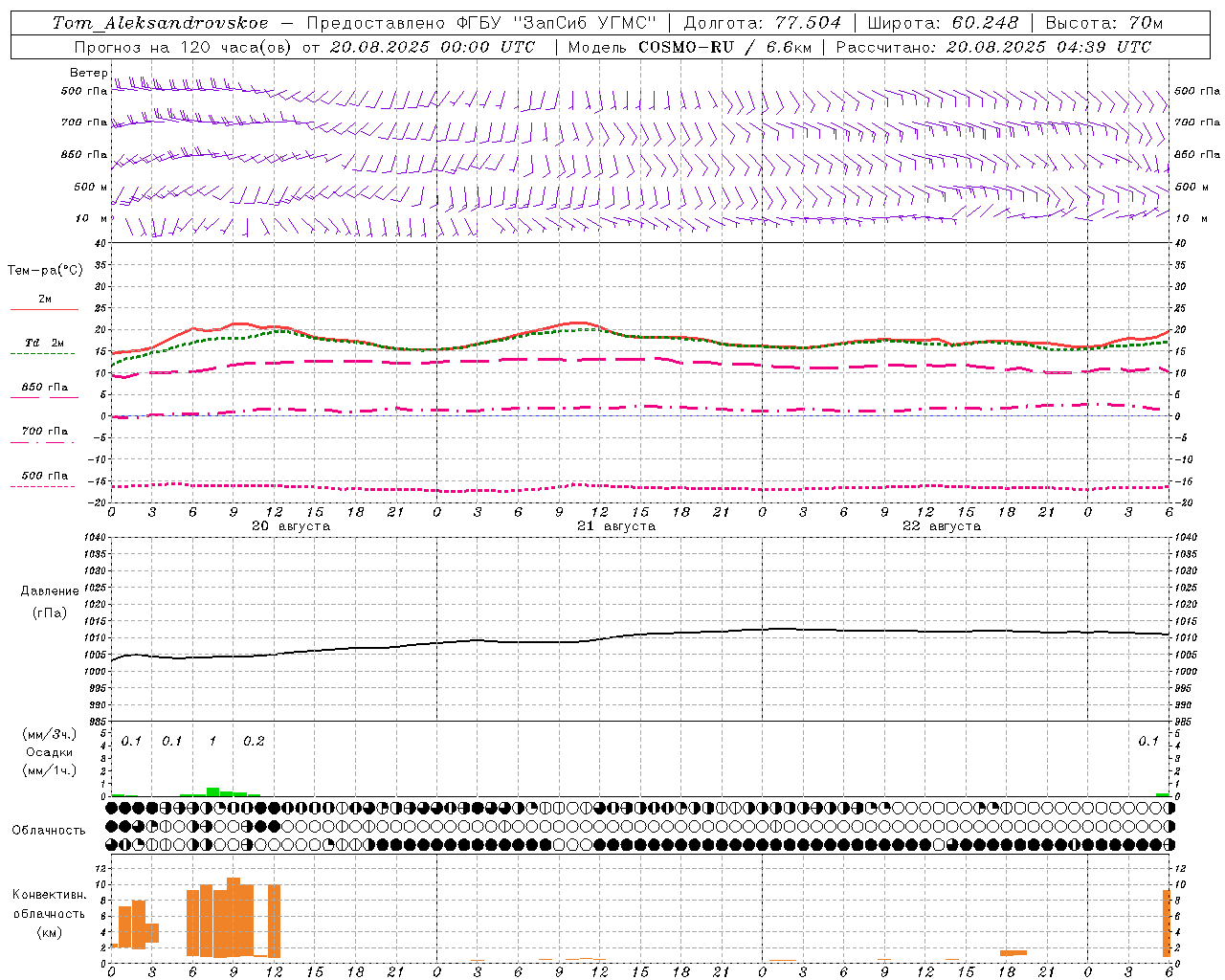Click the 'Давление' pressure panel label
This screenshot has height=980, width=1225.
50,591
